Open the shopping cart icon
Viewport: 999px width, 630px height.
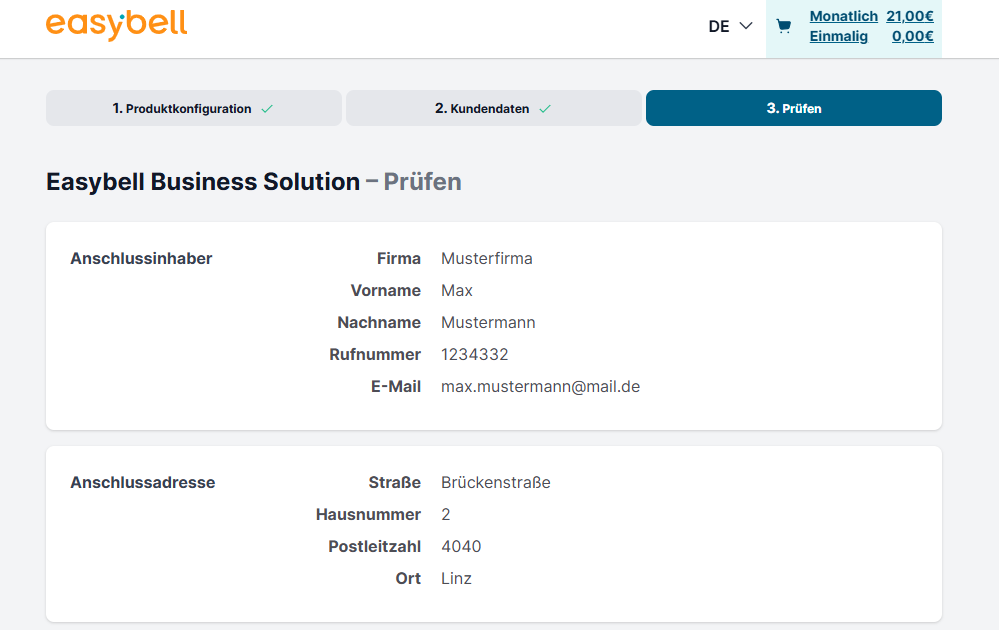tap(784, 26)
